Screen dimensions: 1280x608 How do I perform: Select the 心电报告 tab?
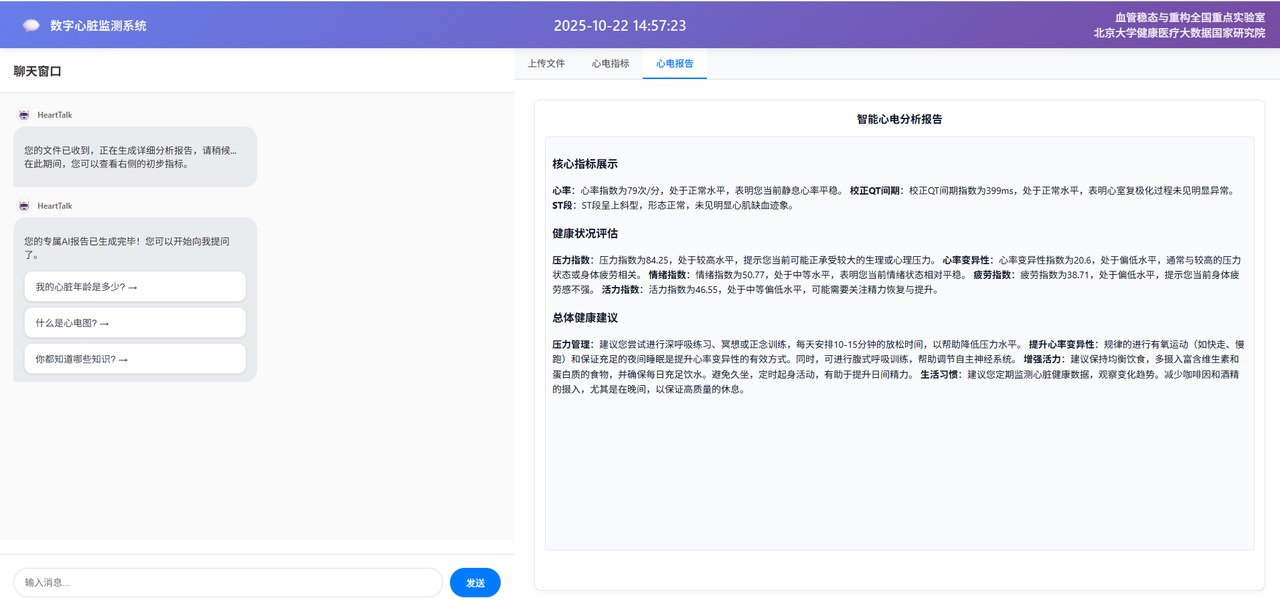pos(675,63)
